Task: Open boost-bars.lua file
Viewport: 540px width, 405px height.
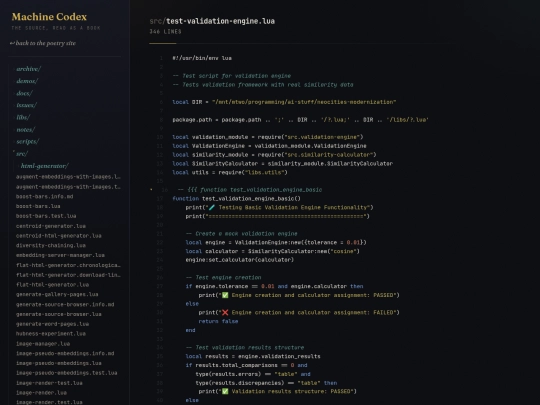Action: tap(38, 206)
